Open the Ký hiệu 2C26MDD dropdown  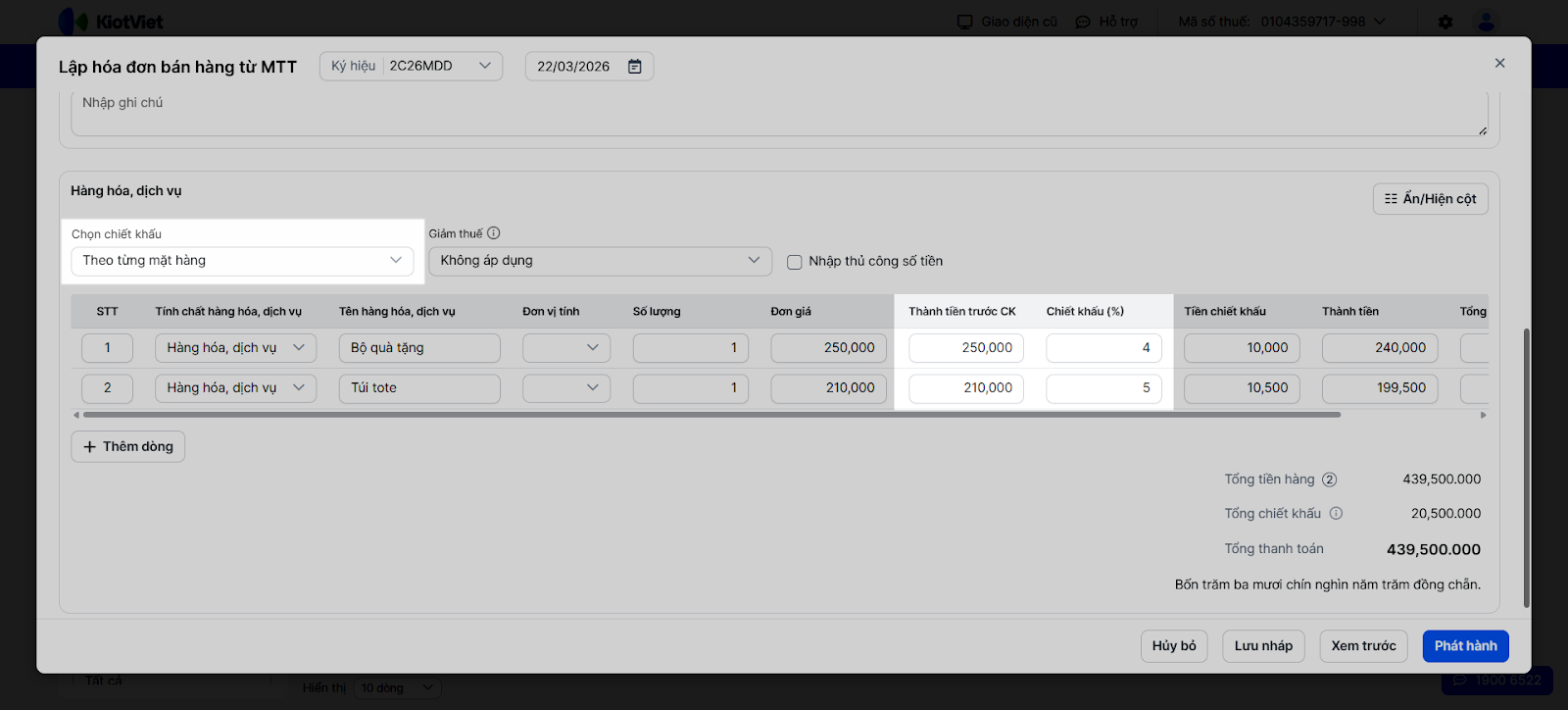click(x=412, y=66)
